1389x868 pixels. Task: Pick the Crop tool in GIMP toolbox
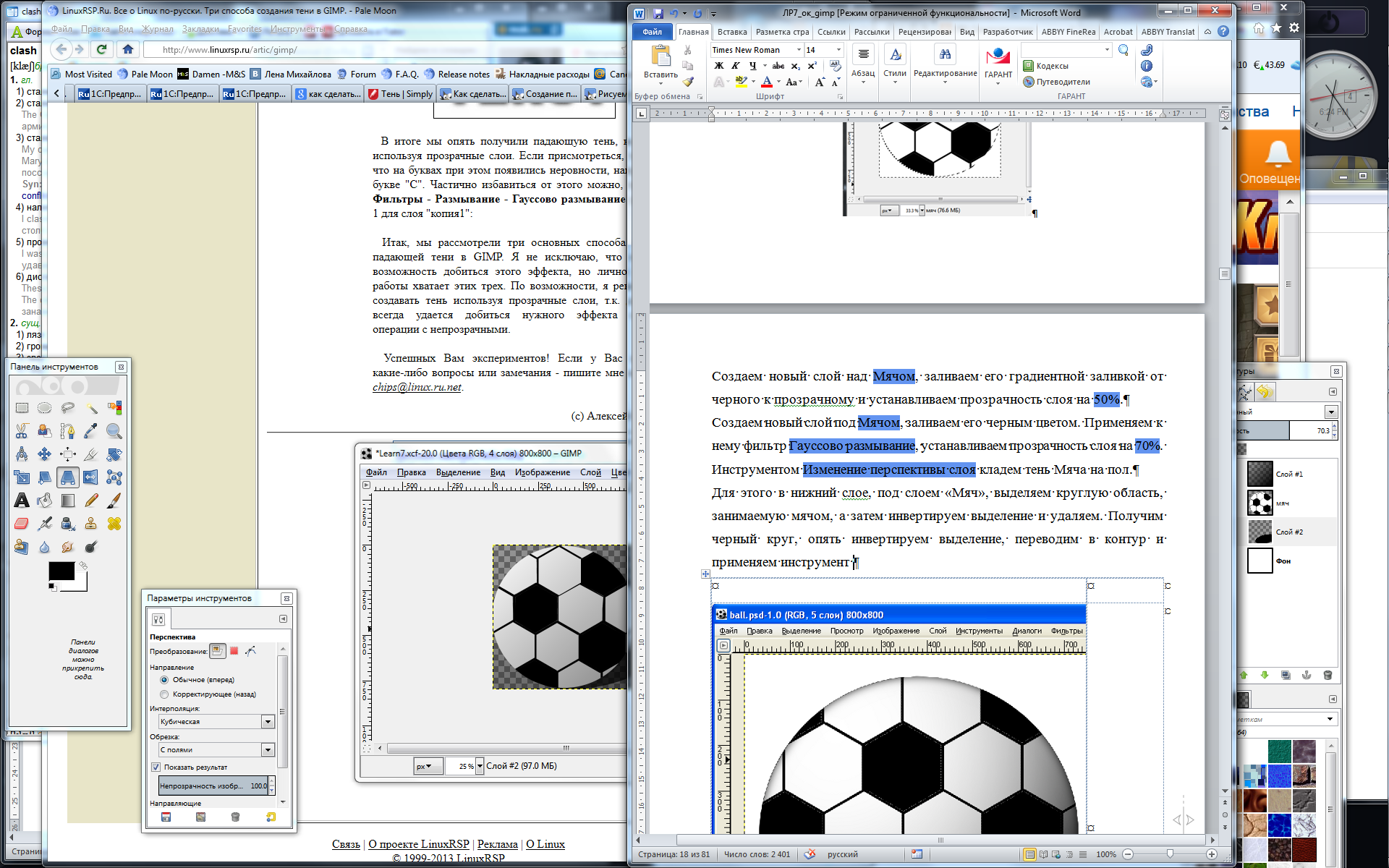point(91,454)
